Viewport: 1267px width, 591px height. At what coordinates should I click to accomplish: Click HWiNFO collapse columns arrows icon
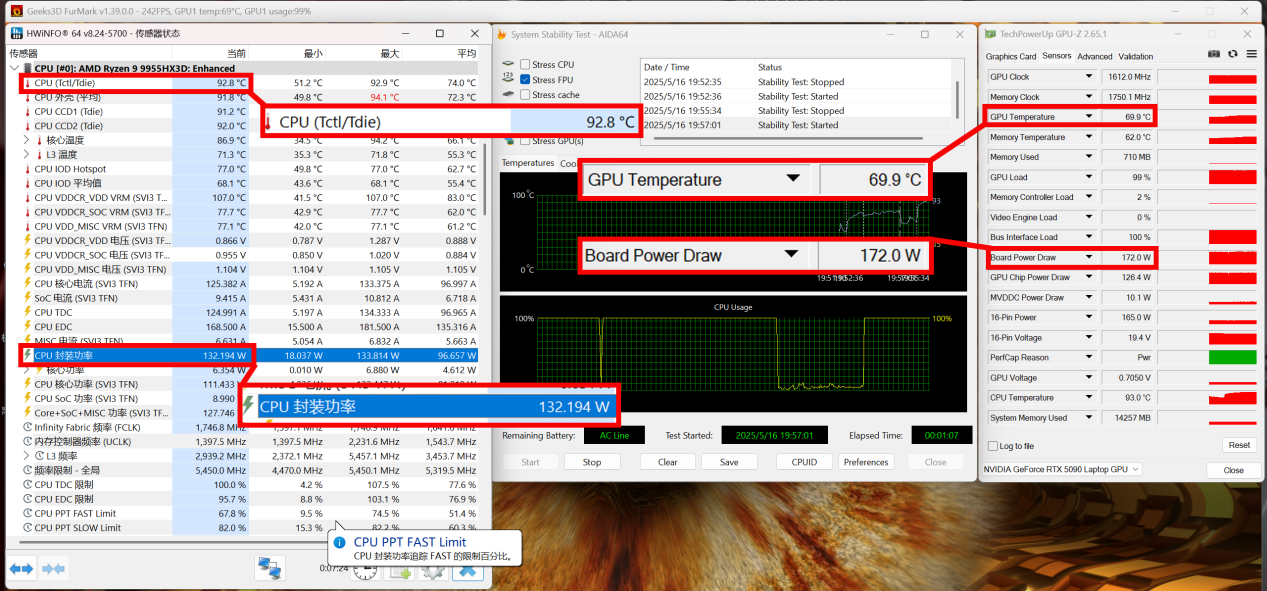tap(53, 568)
